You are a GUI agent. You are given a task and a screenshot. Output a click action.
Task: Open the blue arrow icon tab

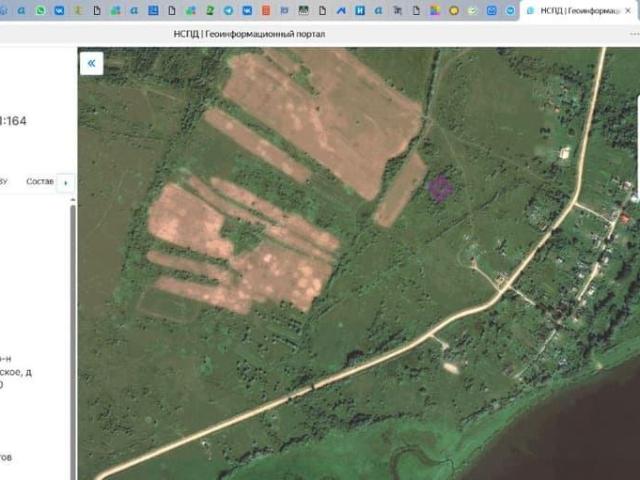(341, 11)
